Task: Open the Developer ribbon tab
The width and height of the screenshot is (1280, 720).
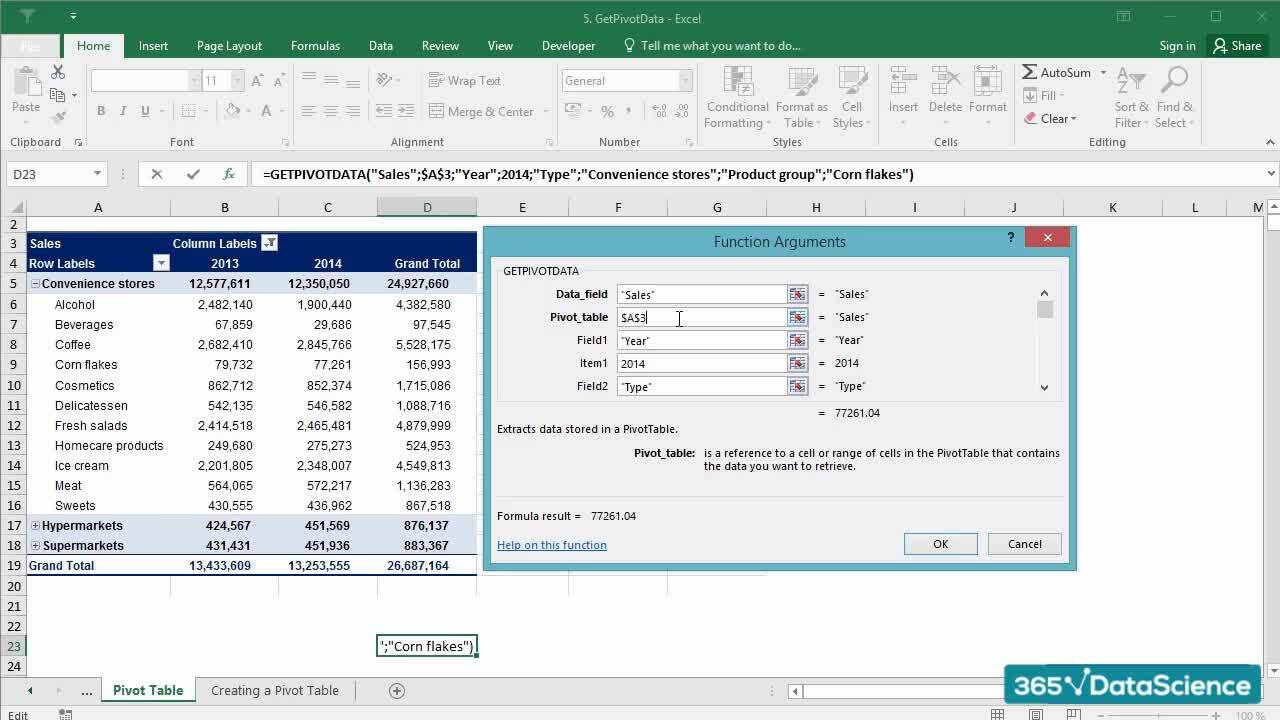Action: coord(568,46)
